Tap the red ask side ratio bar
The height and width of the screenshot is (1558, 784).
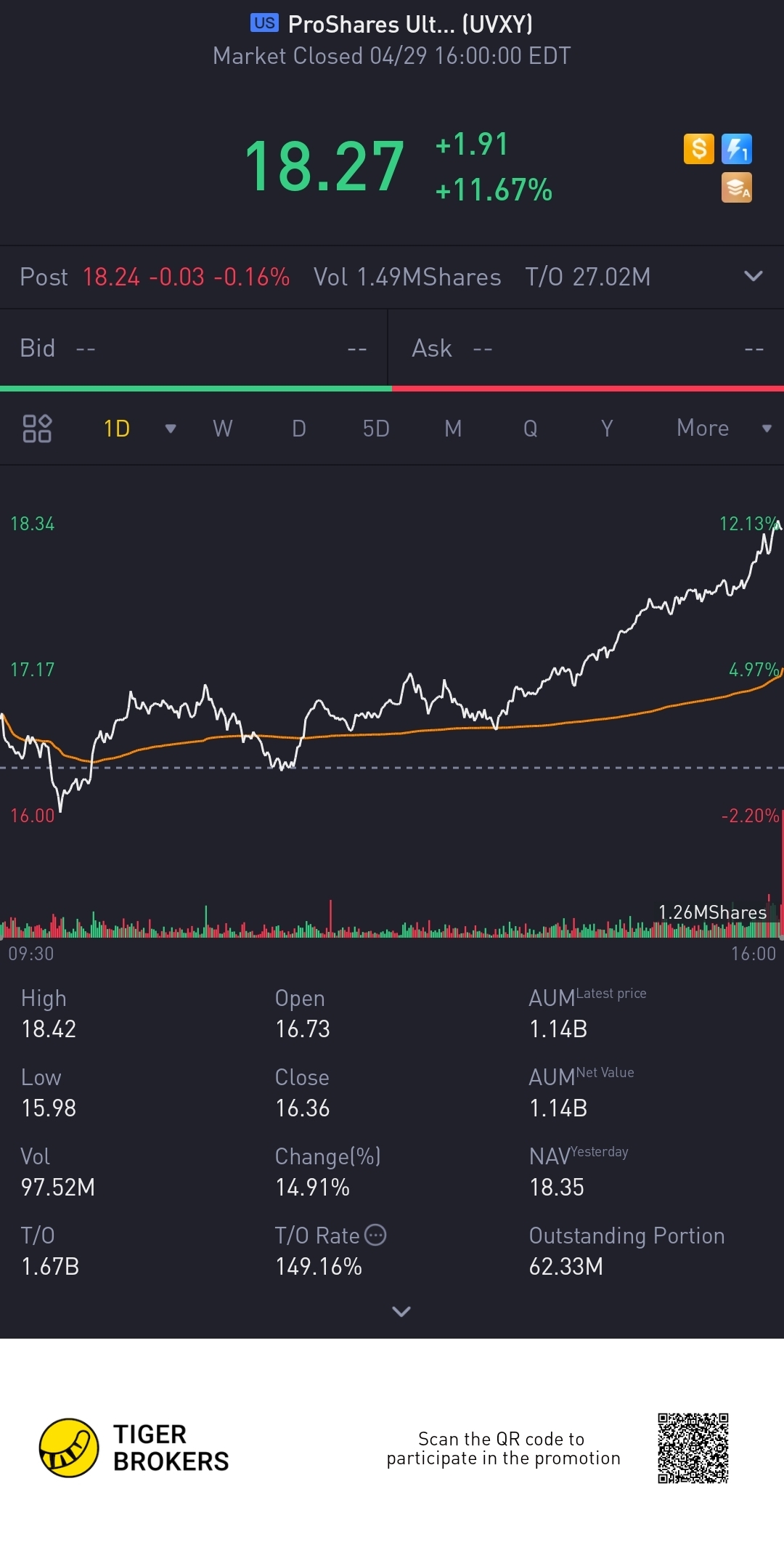[x=588, y=389]
